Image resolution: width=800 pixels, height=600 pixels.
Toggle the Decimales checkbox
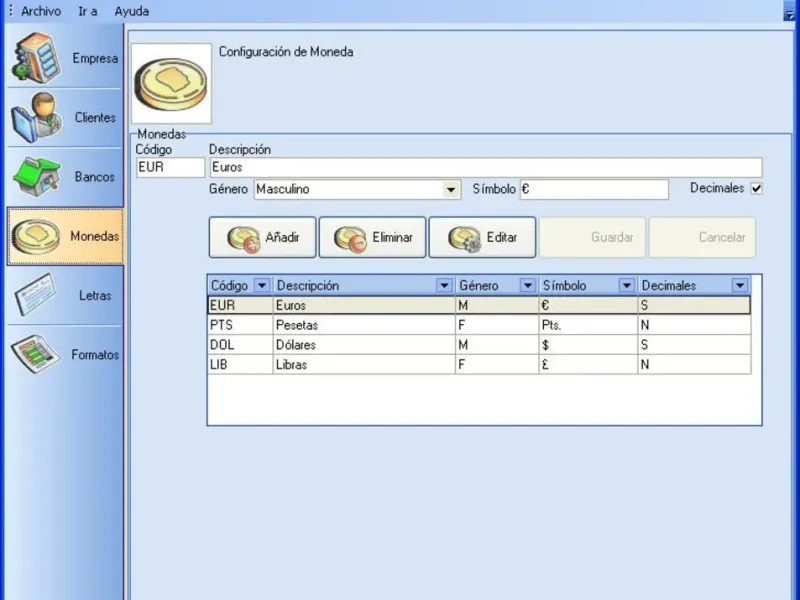(x=756, y=188)
